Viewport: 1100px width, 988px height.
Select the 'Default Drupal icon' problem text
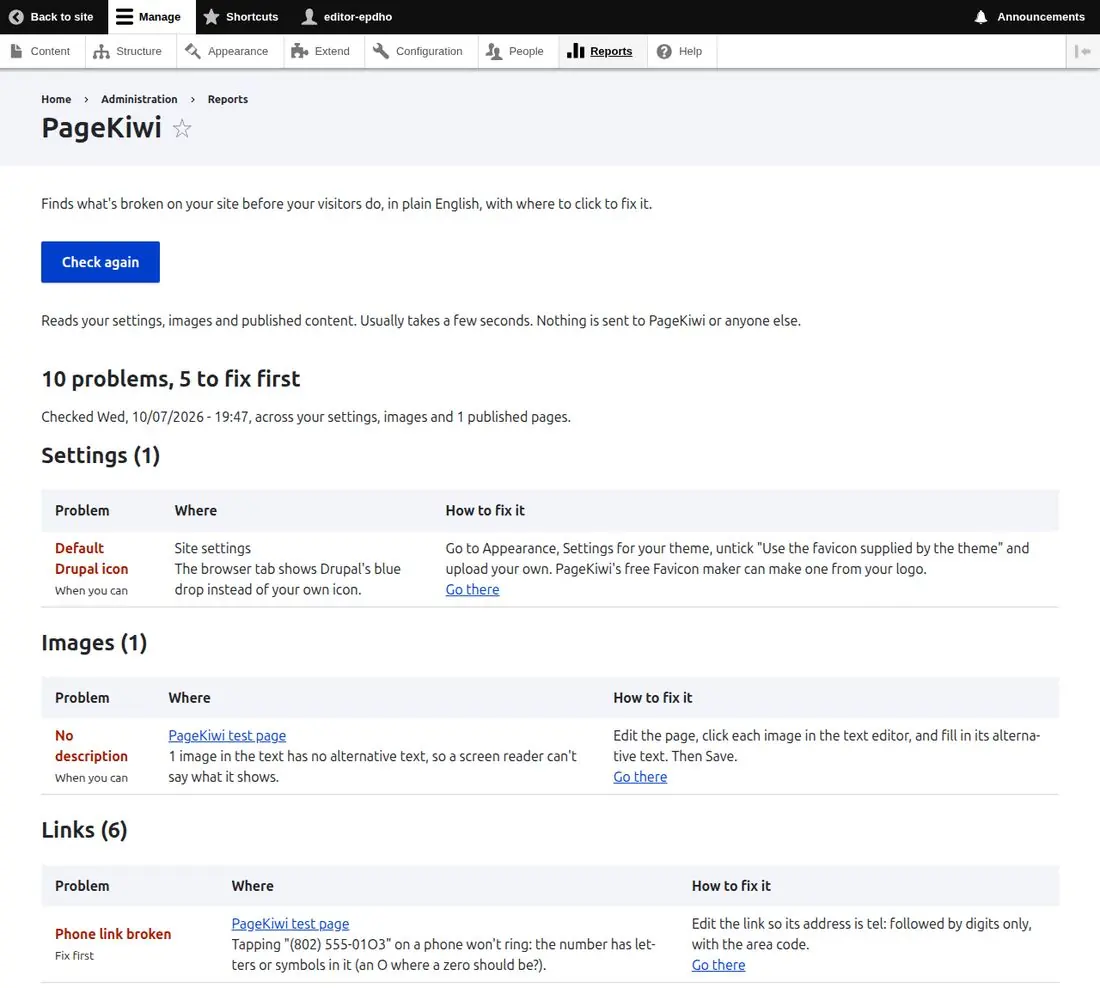pyautogui.click(x=91, y=559)
